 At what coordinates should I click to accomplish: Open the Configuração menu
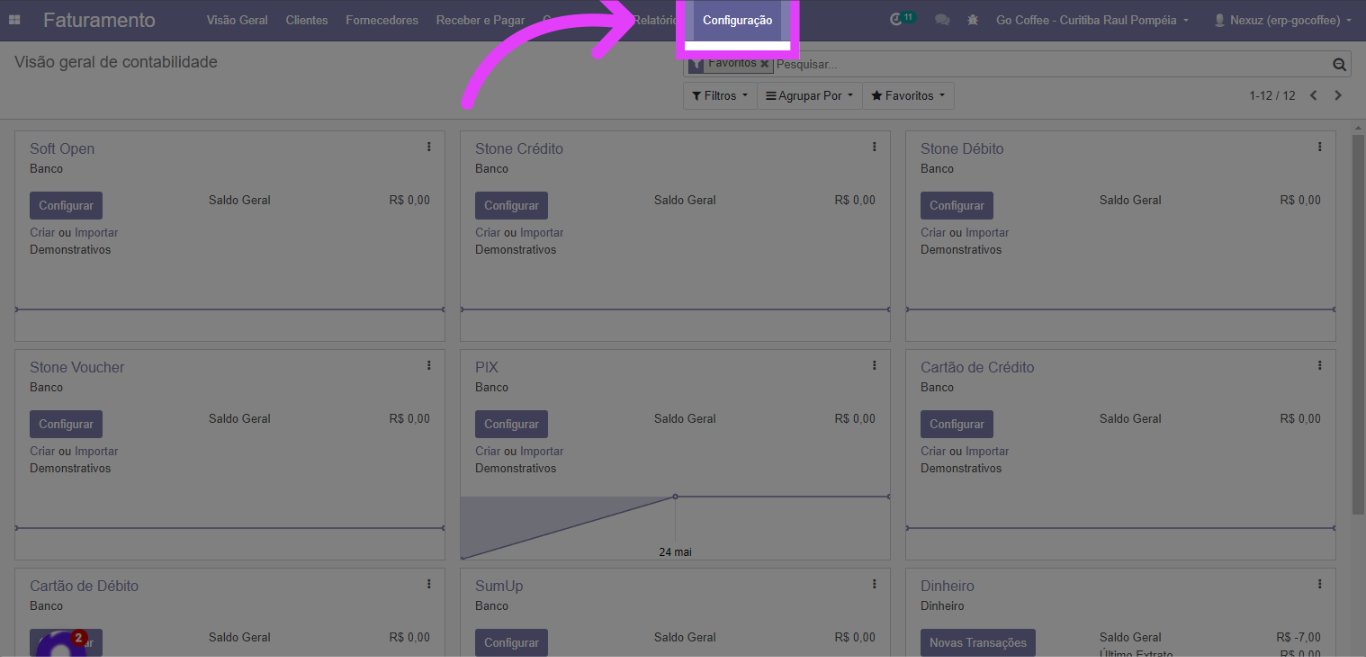737,20
